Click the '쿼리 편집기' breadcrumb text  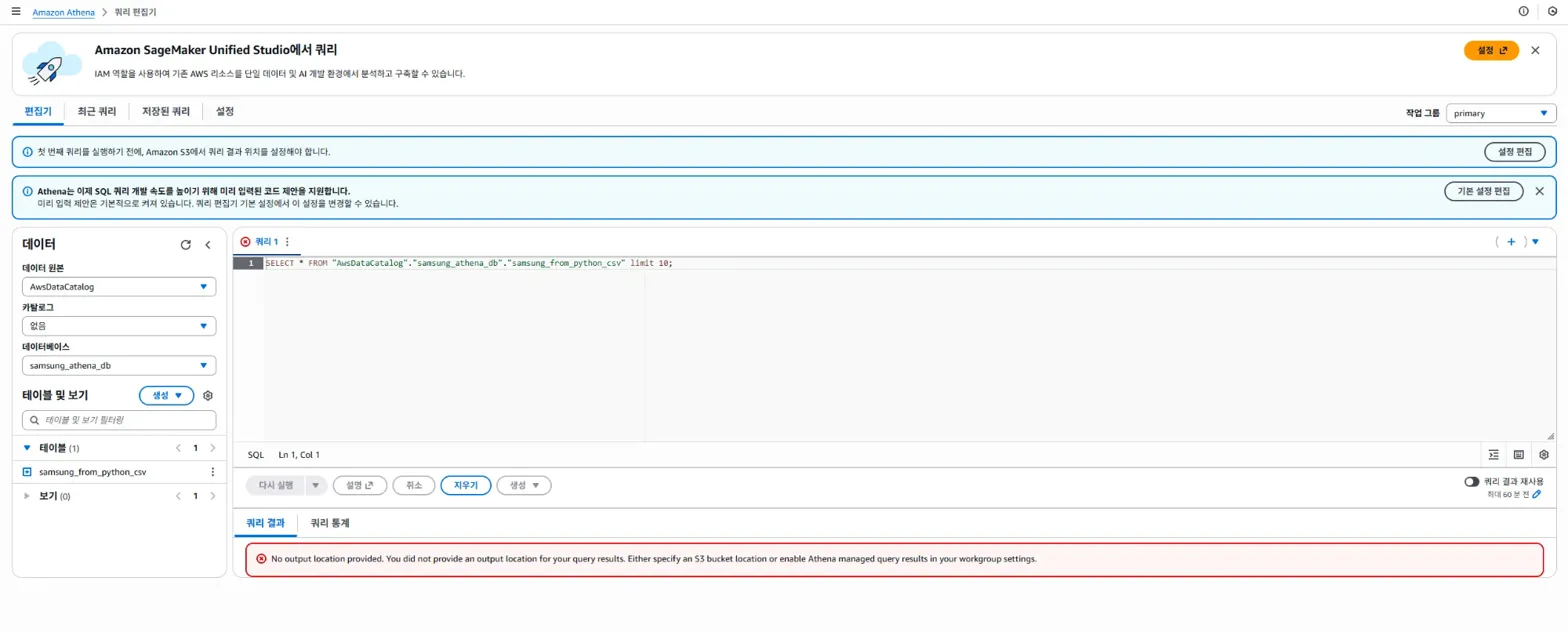(136, 11)
